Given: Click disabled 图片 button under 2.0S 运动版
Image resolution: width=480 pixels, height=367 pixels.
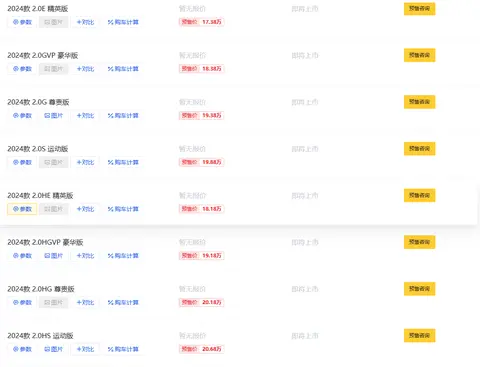Looking at the screenshot, I should coord(53,162).
